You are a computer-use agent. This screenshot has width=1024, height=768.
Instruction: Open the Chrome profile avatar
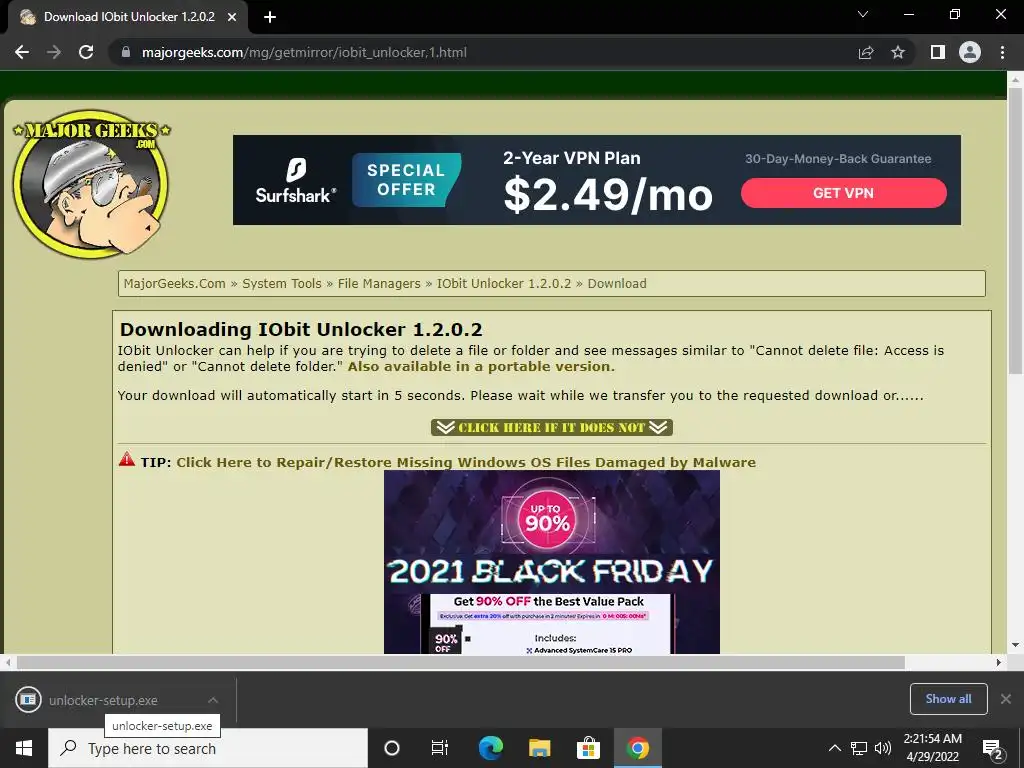tap(970, 52)
